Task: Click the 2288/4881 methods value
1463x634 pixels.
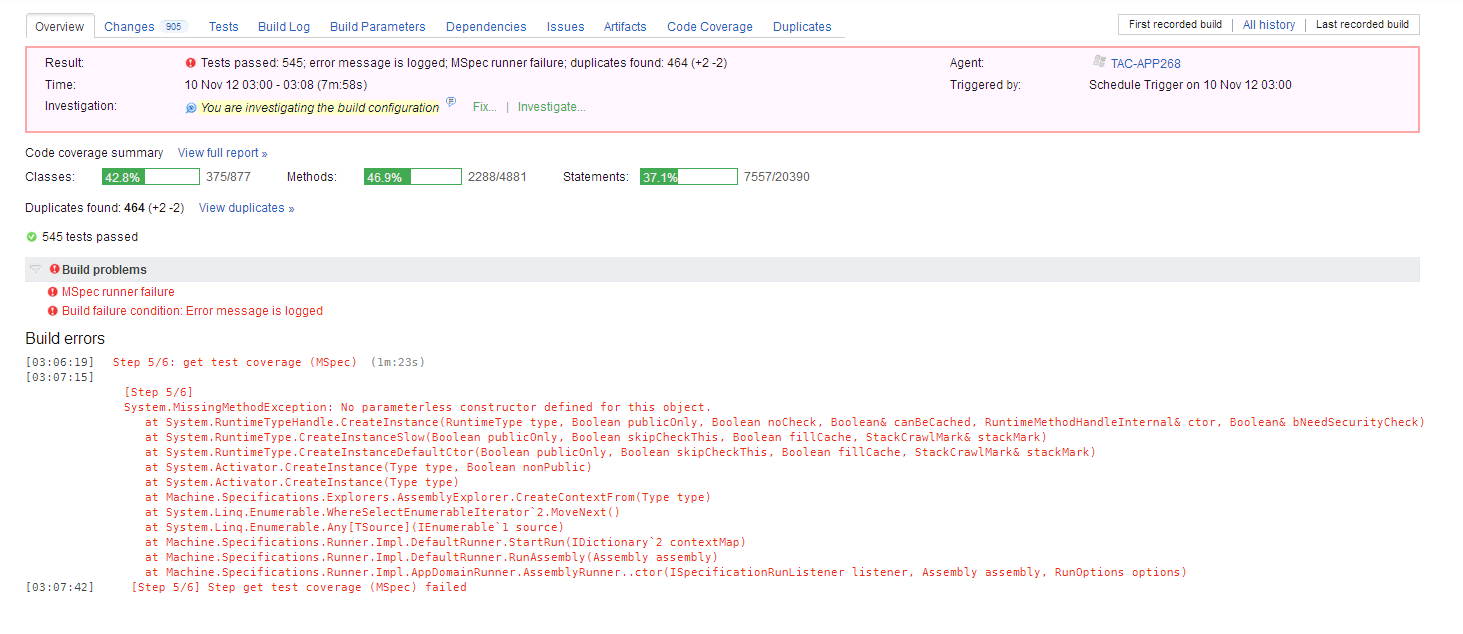Action: 497,177
